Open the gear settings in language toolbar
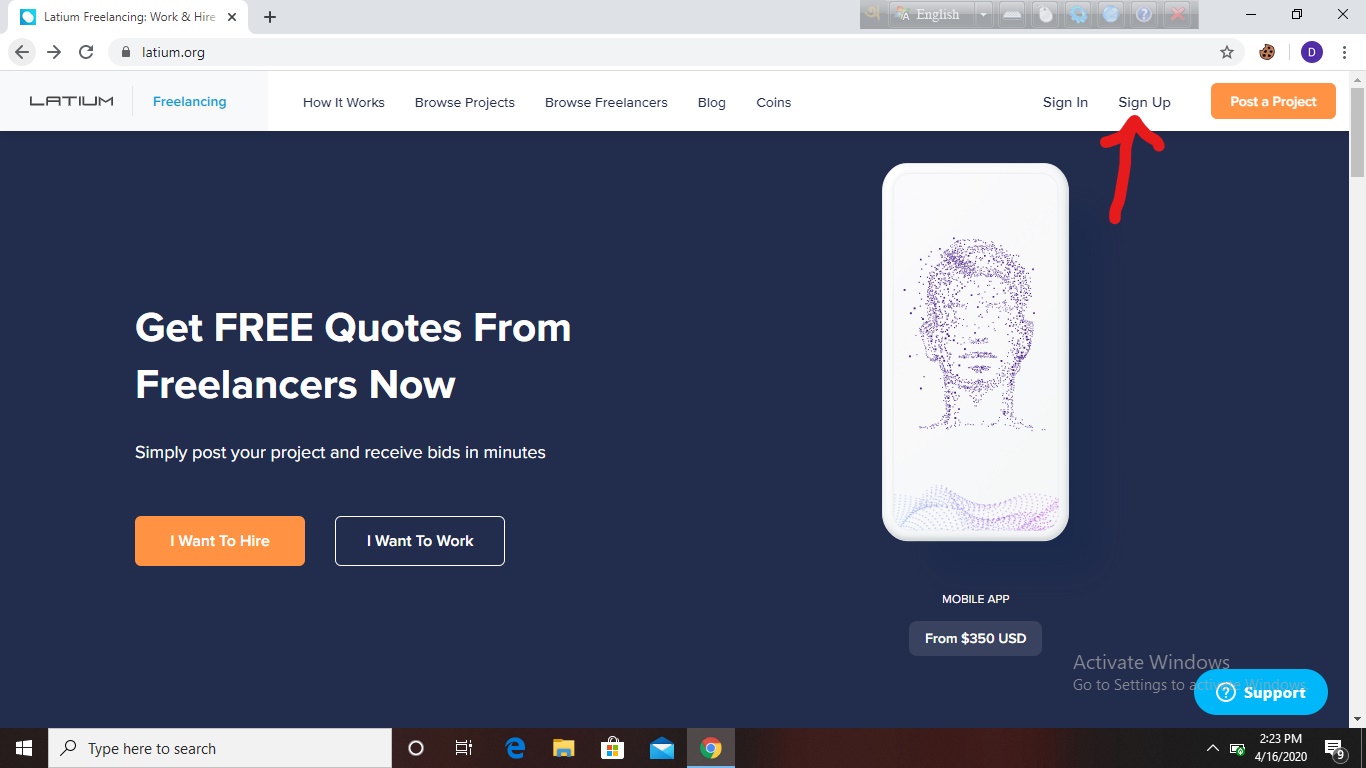1366x768 pixels. [x=1078, y=14]
